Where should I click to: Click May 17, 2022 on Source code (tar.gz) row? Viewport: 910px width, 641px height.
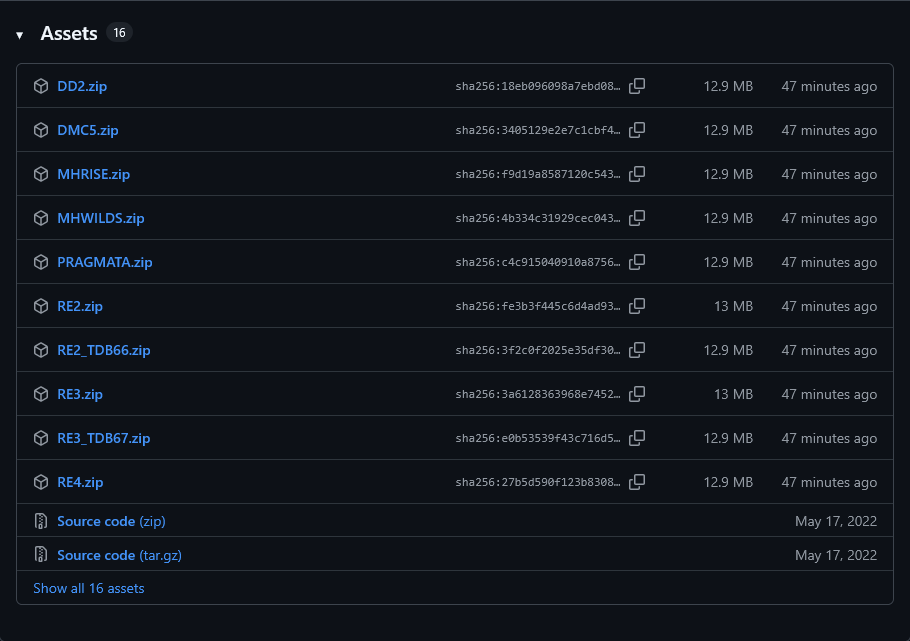coord(836,555)
